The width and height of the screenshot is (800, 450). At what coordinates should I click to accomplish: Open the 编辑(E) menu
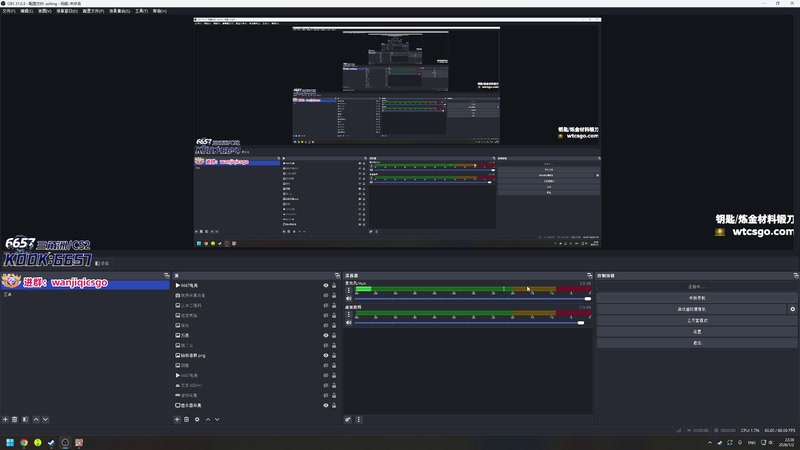pyautogui.click(x=27, y=11)
